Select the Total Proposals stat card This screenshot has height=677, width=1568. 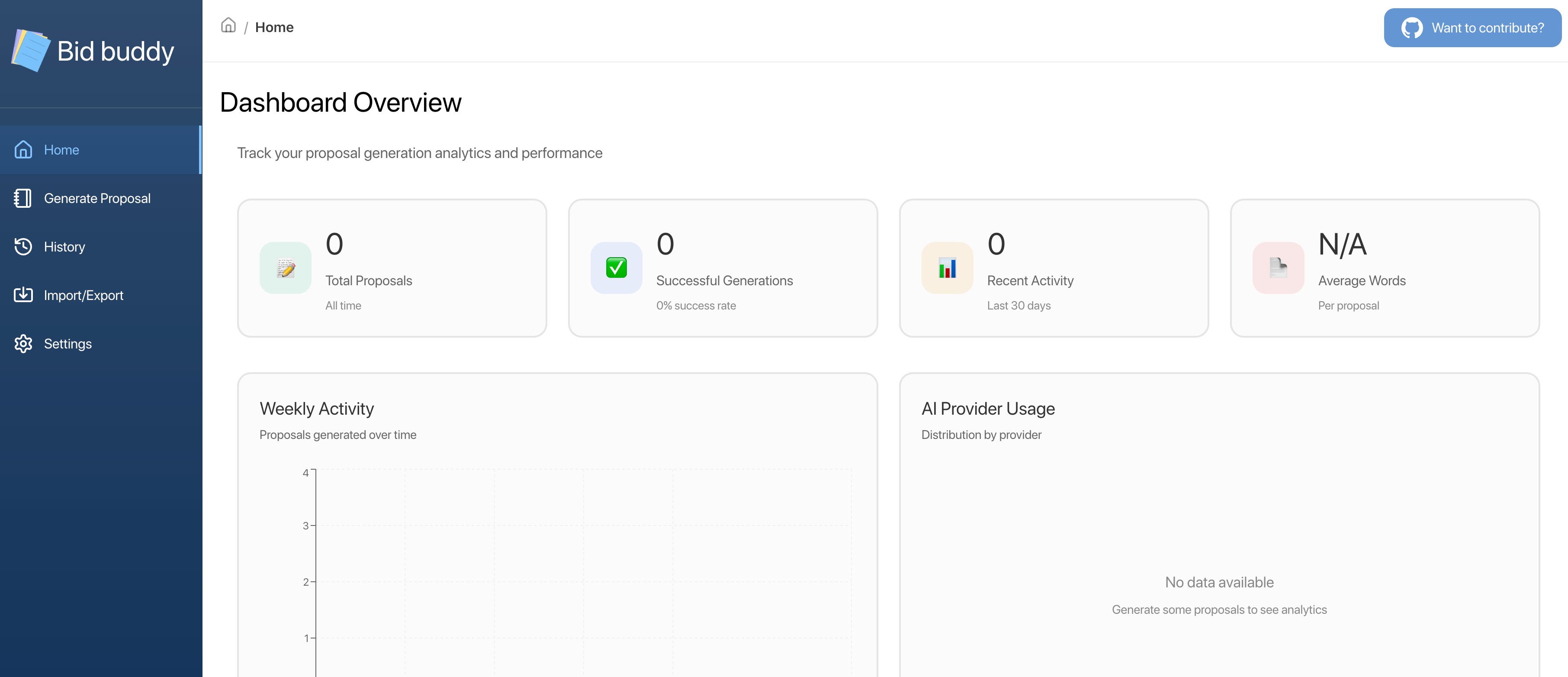[392, 268]
